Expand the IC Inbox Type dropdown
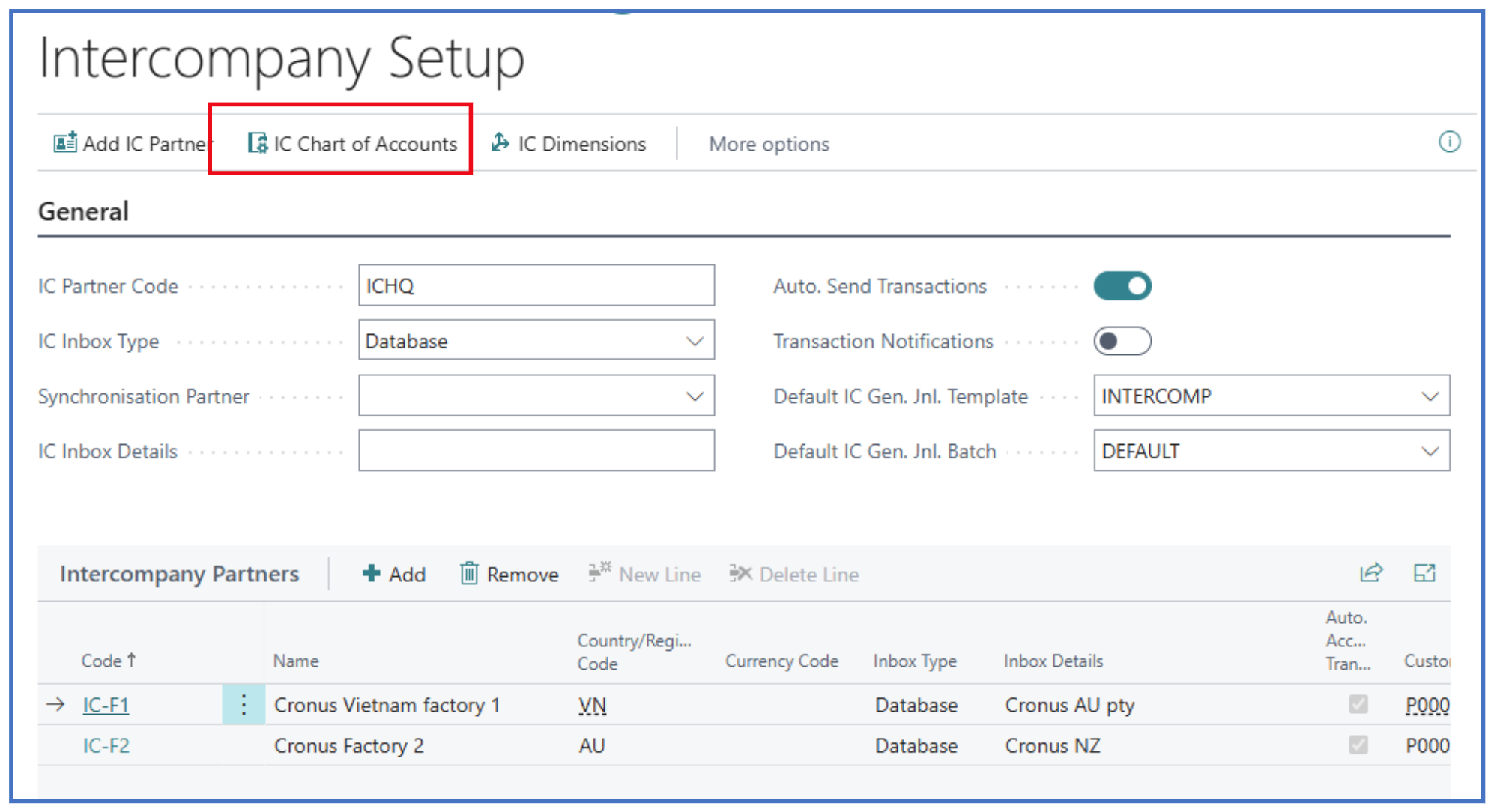Image resolution: width=1497 pixels, height=812 pixels. 695,342
